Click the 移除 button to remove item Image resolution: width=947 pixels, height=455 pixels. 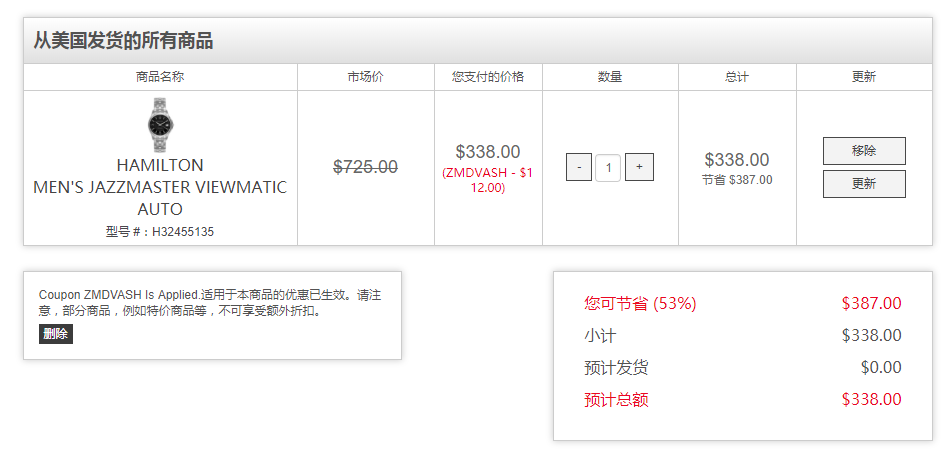pyautogui.click(x=864, y=150)
